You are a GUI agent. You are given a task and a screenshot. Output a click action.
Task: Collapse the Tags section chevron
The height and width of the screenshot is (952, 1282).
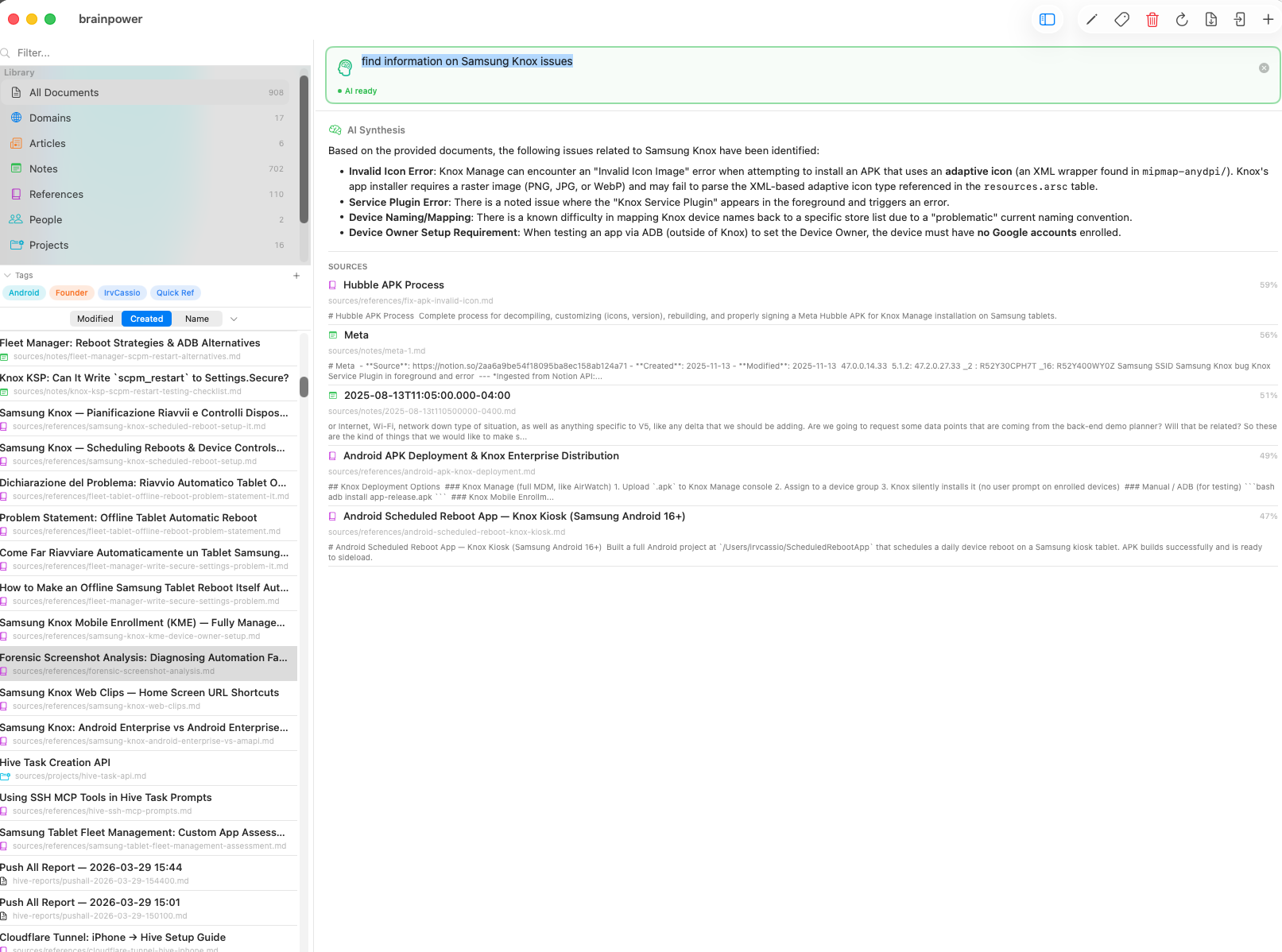point(7,276)
